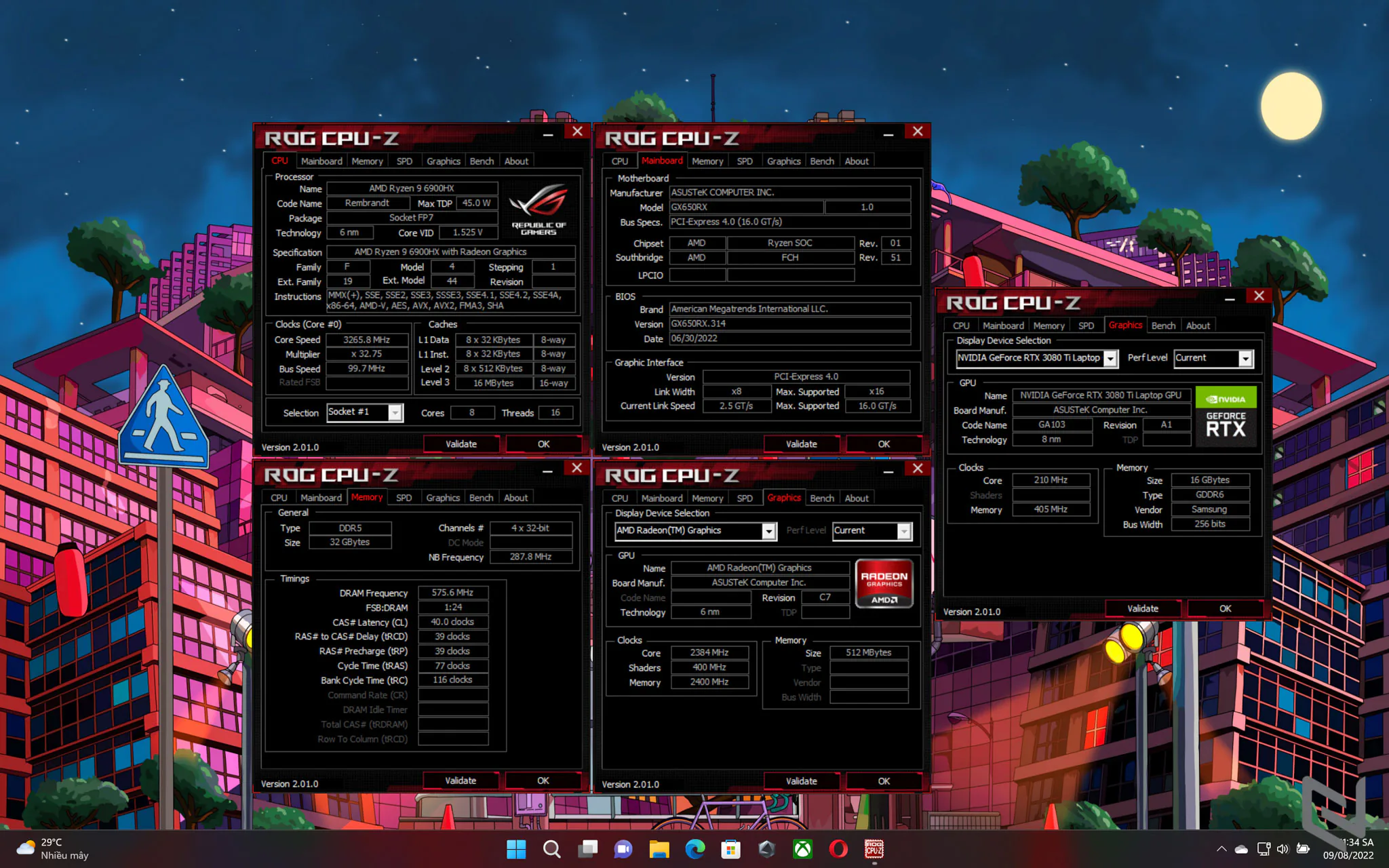Click DRAM Frequency value 575.6 MHz
The width and height of the screenshot is (1389, 868).
pos(453,593)
